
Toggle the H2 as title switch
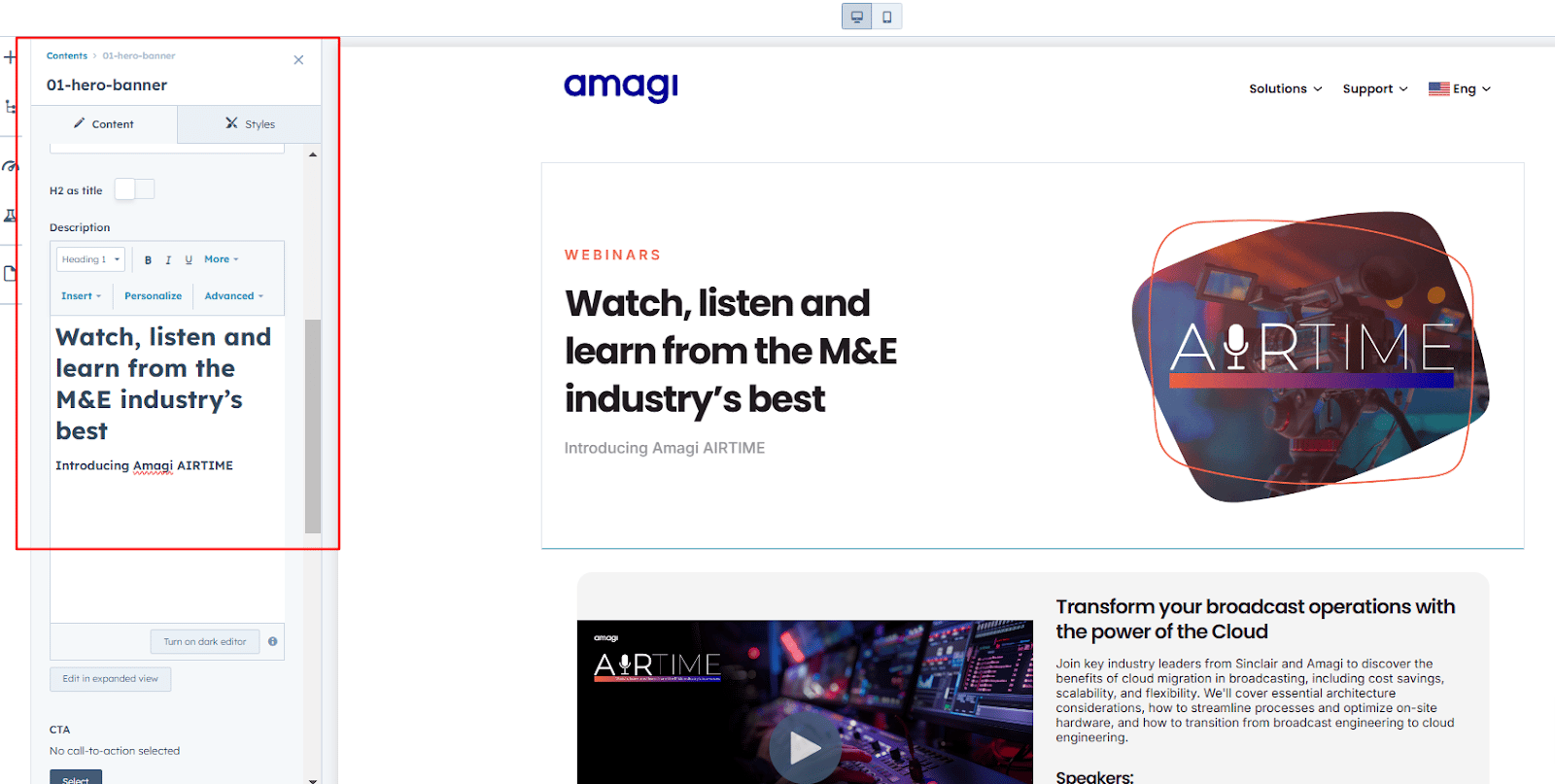[134, 189]
